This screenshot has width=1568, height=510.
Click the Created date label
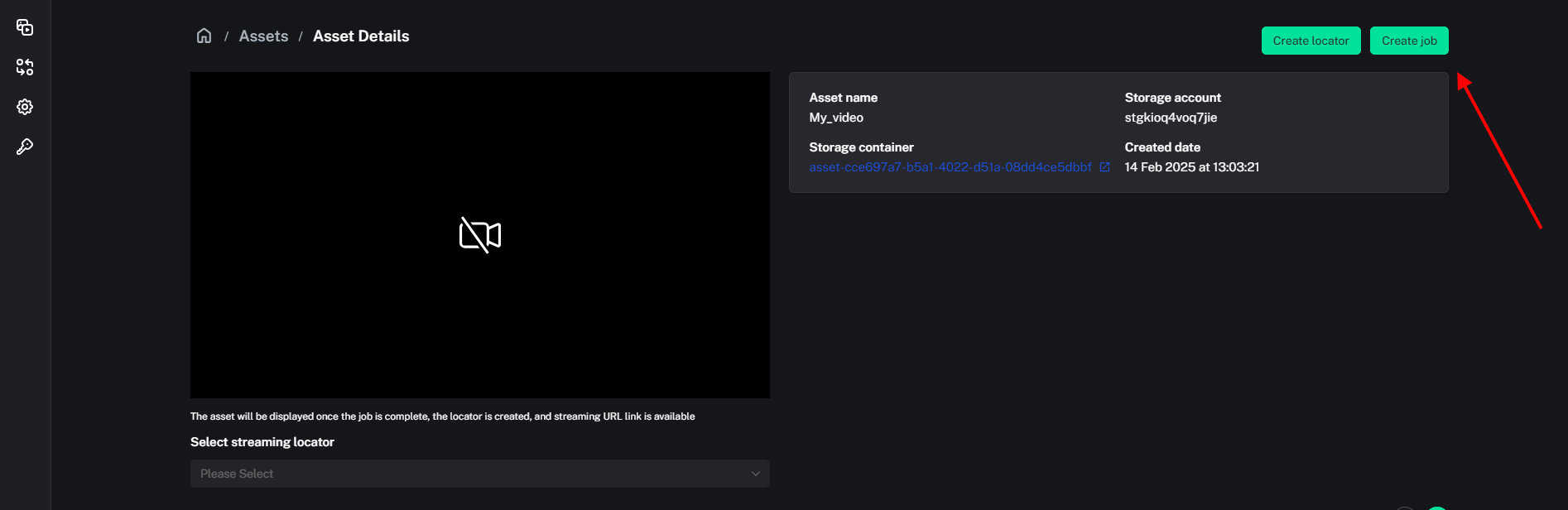tap(1162, 147)
